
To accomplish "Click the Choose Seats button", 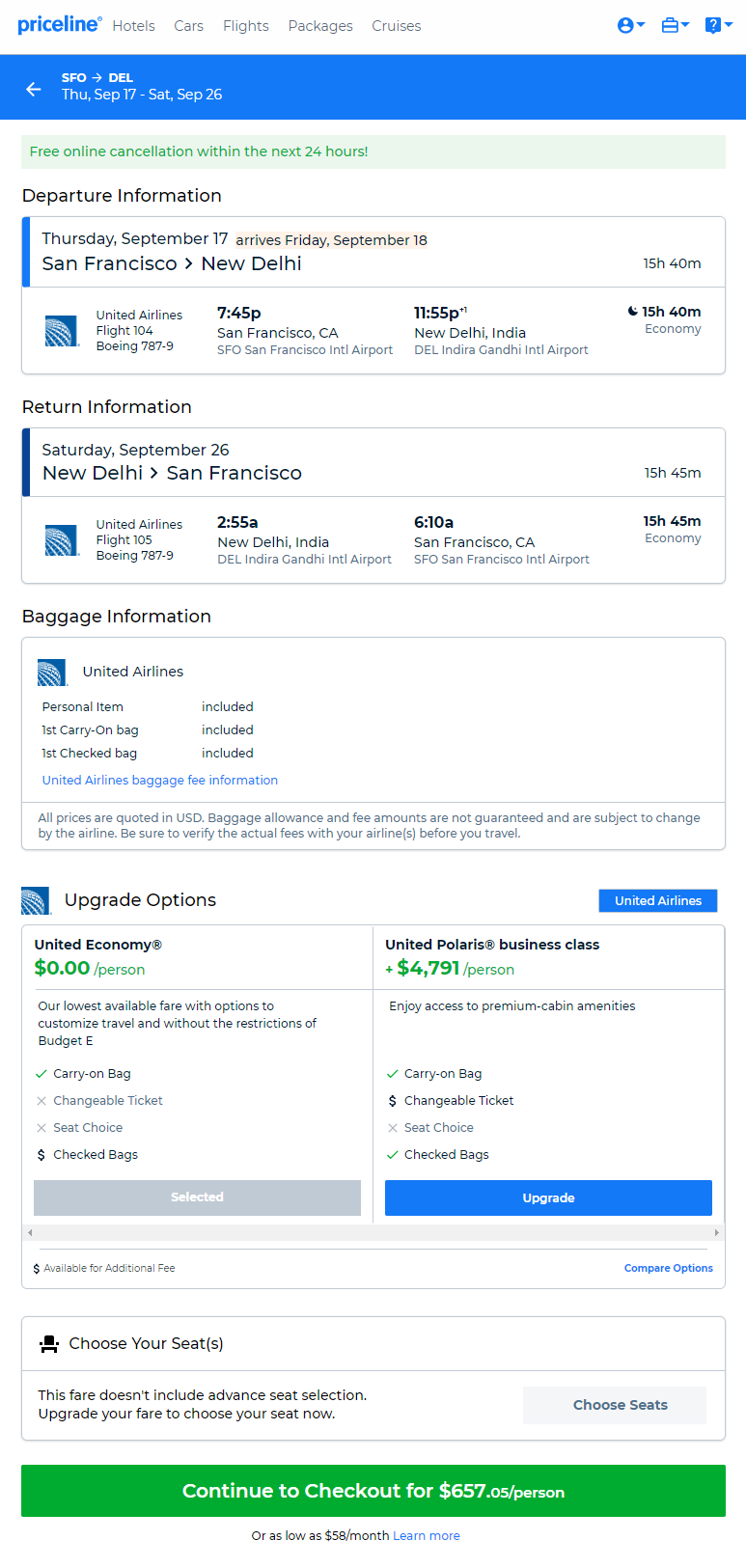I will 615,1405.
